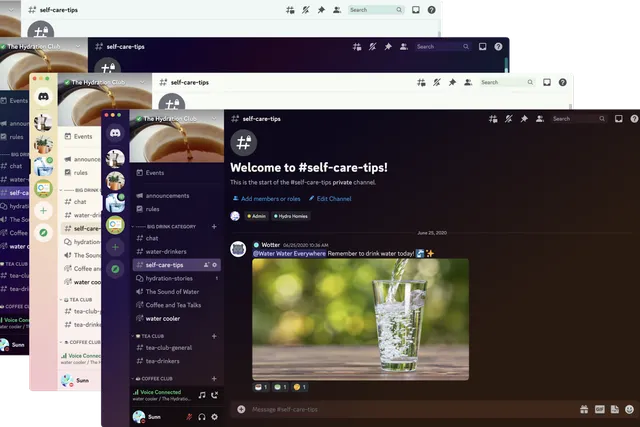
Task: Open emoji picker in message bar
Action: pos(629,409)
